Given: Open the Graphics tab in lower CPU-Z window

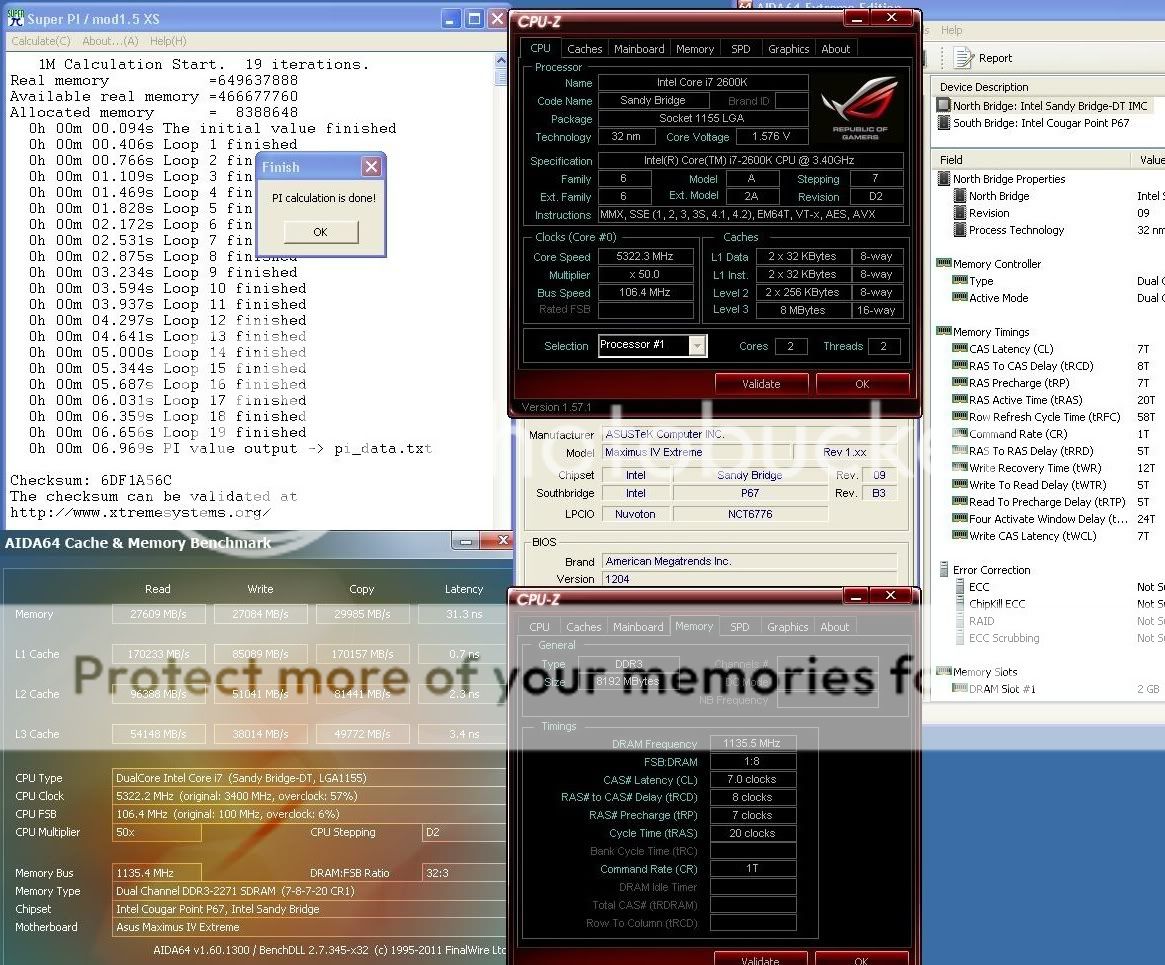Looking at the screenshot, I should [787, 627].
